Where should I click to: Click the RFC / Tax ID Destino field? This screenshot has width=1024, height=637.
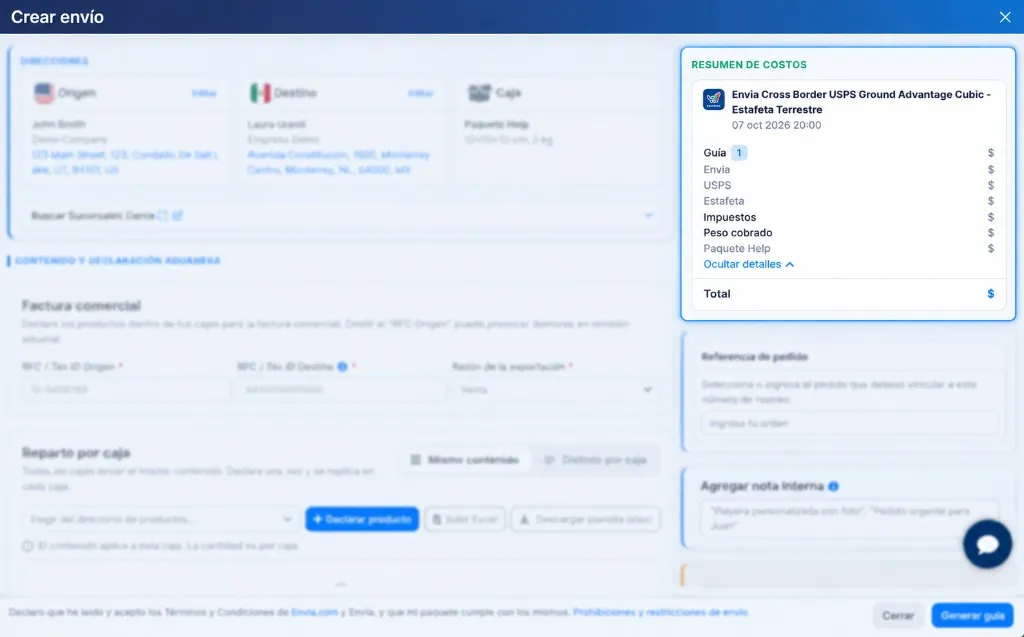(341, 390)
